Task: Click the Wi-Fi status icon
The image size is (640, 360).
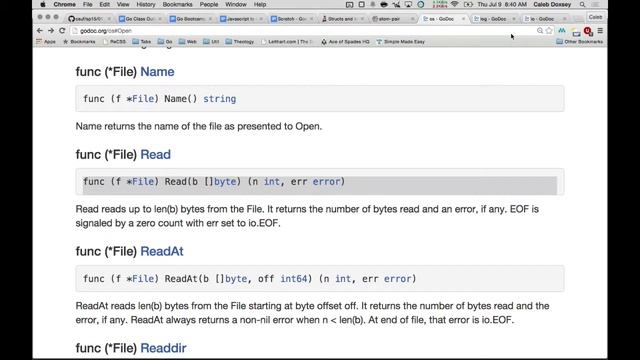Action: [x=455, y=4]
